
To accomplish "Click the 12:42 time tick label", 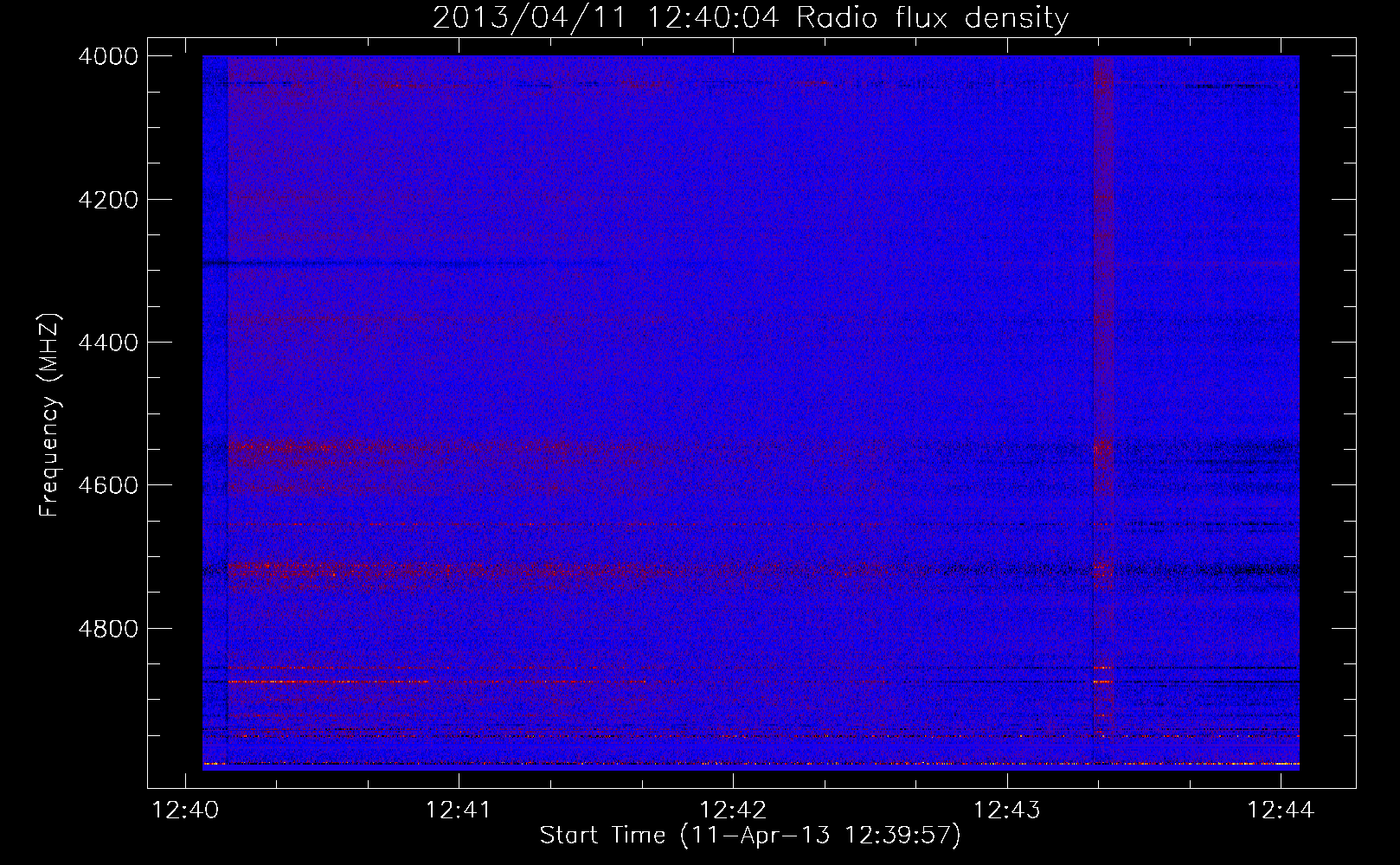I will (x=733, y=811).
